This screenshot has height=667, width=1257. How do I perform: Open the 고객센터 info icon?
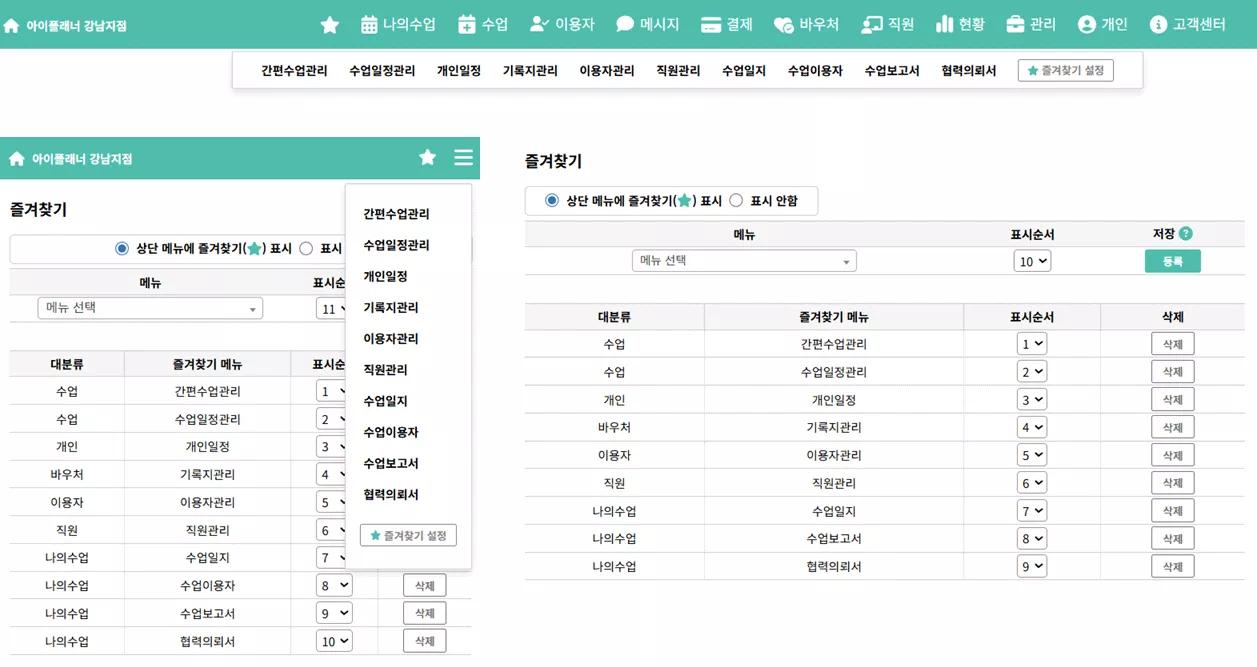coord(1158,22)
